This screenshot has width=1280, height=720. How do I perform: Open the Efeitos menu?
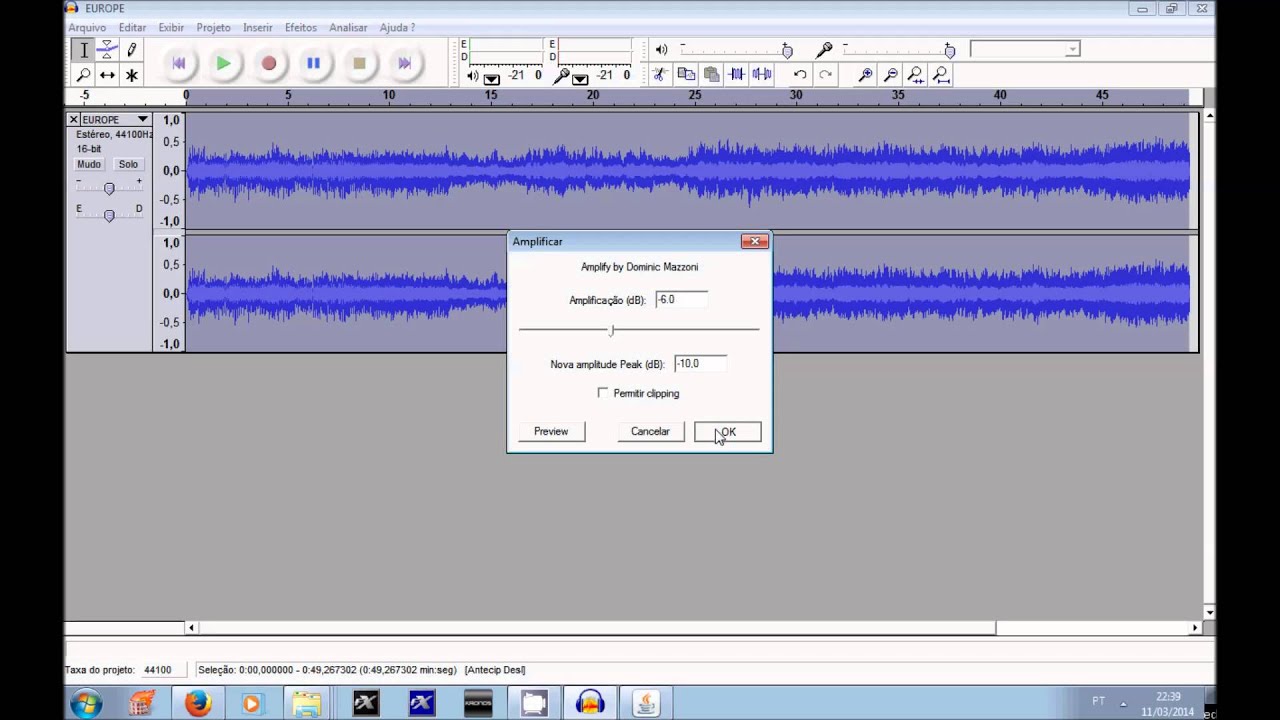pos(301,28)
